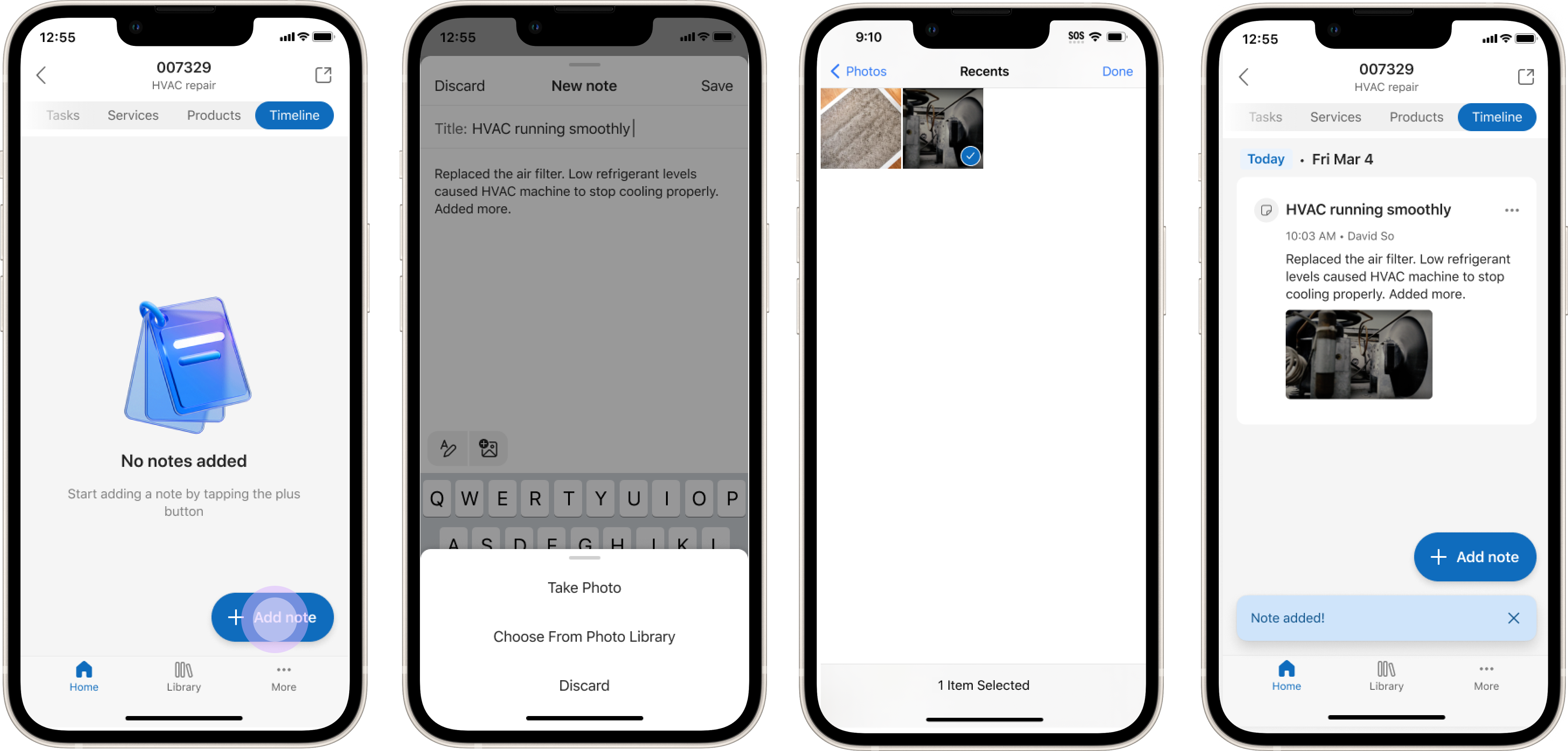Switch to the Services tab
The image size is (1568, 751).
(x=133, y=115)
